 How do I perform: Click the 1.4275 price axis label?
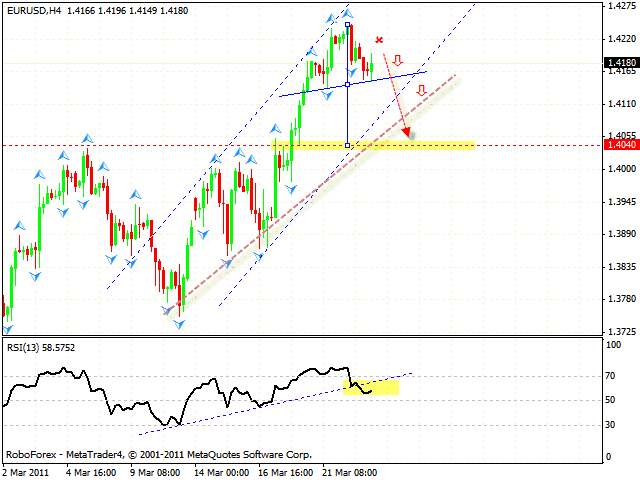pos(622,6)
